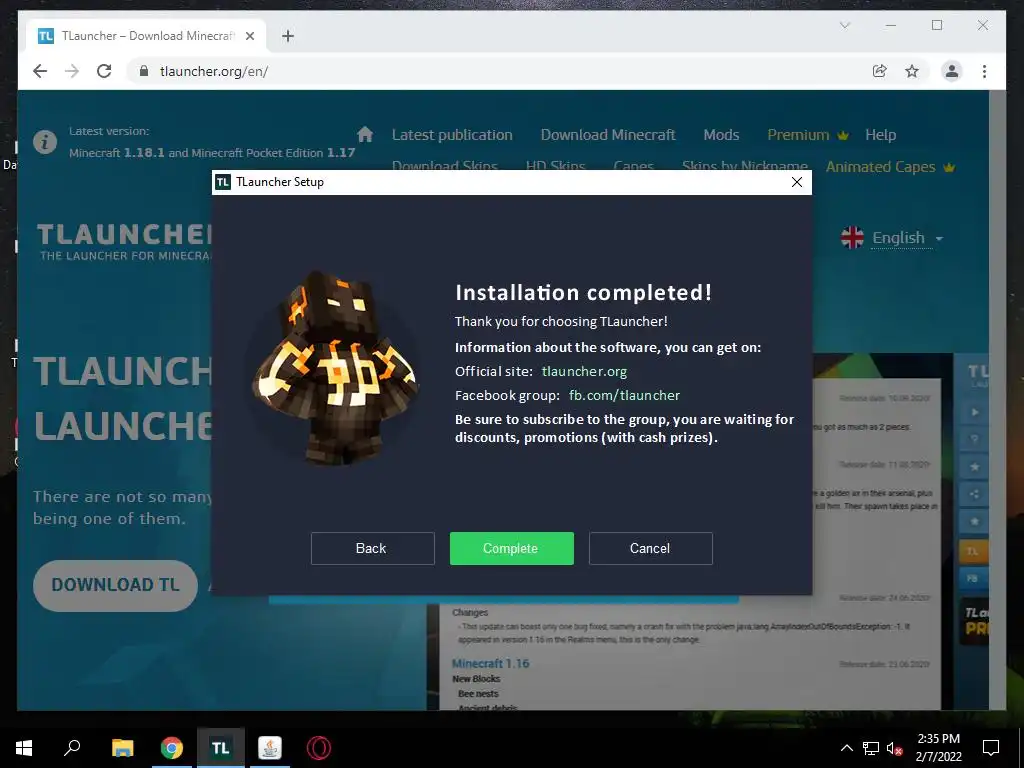This screenshot has width=1024, height=768.
Task: Click the Java taskbar icon
Action: [270, 748]
